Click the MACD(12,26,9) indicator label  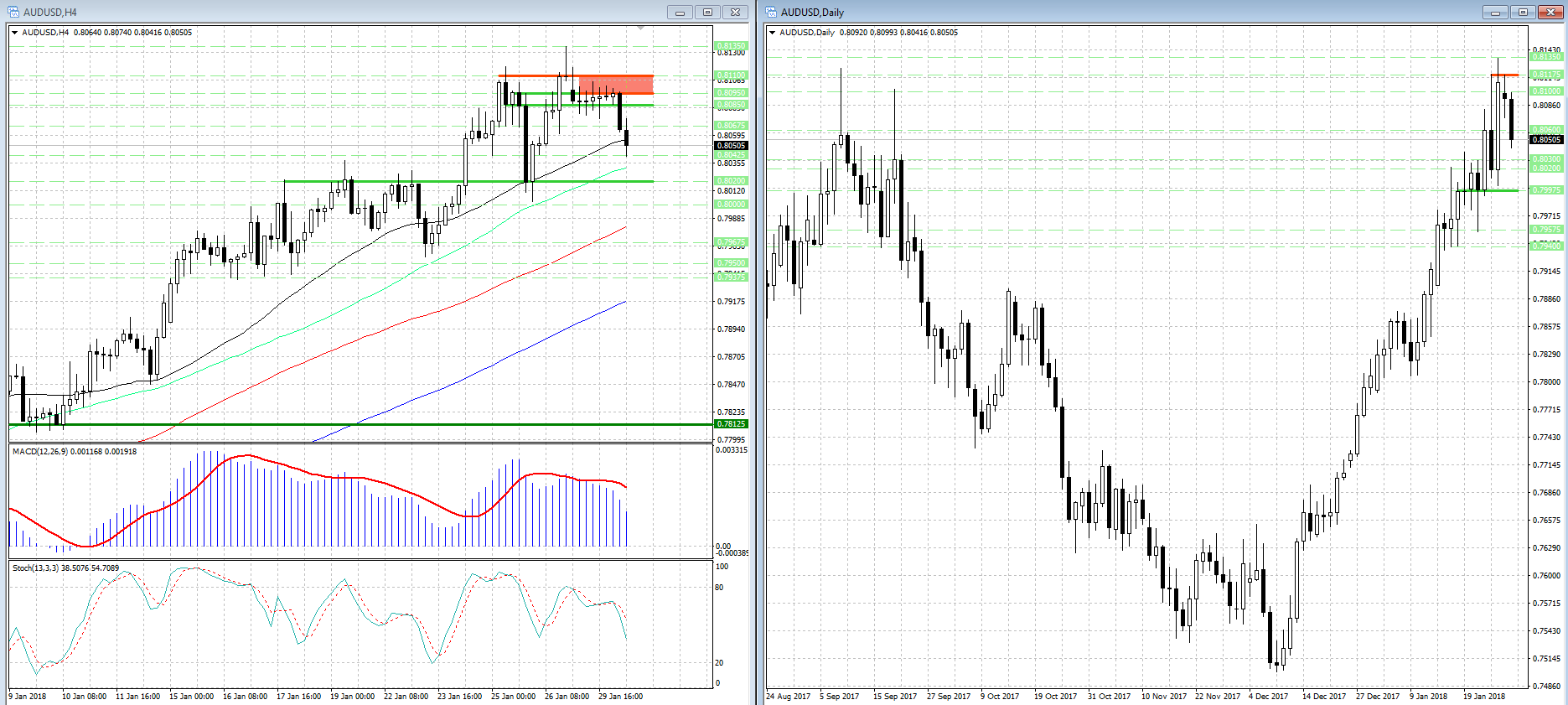click(75, 452)
